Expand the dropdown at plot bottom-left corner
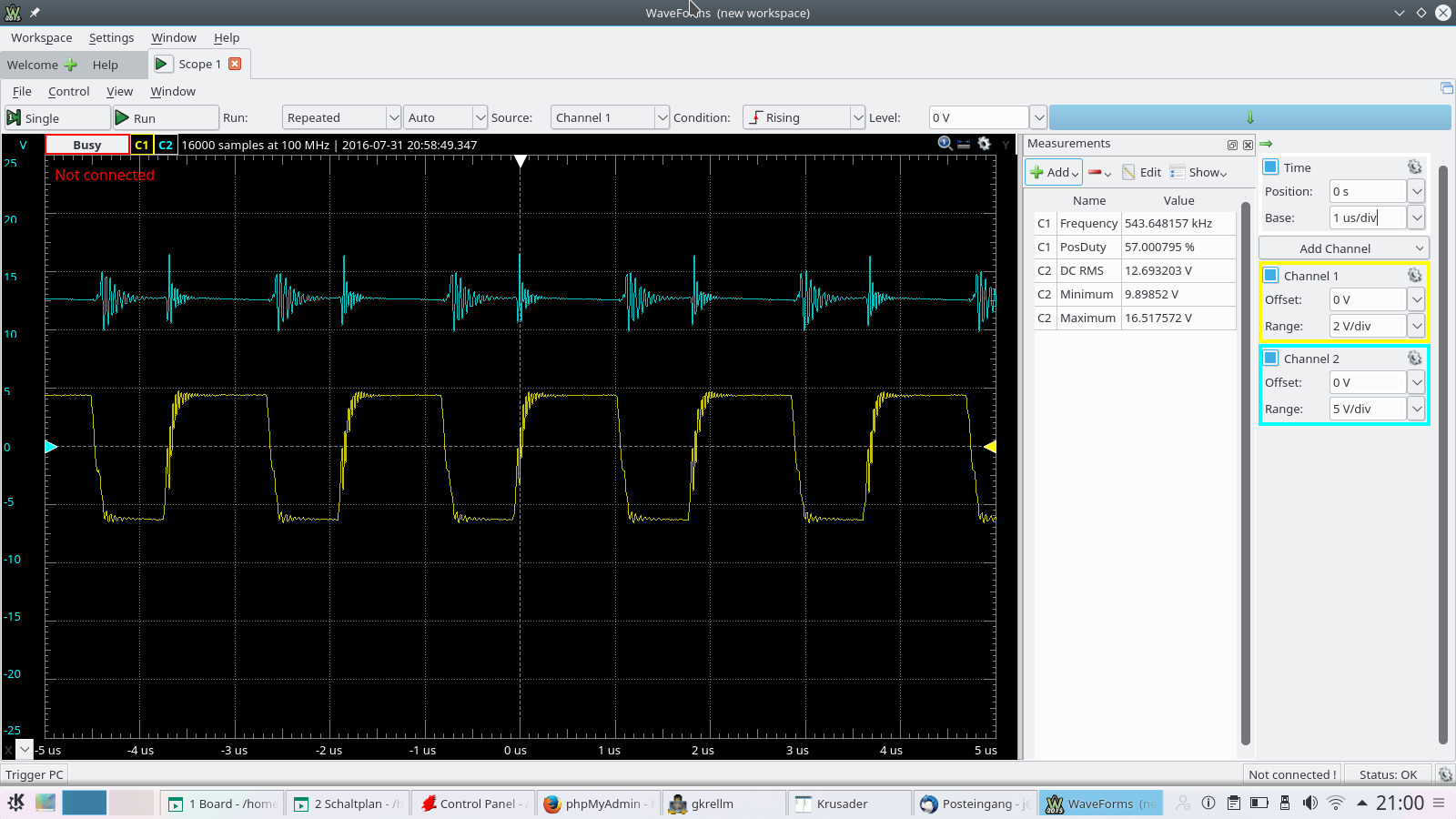Image resolution: width=1456 pixels, height=819 pixels. [x=25, y=749]
